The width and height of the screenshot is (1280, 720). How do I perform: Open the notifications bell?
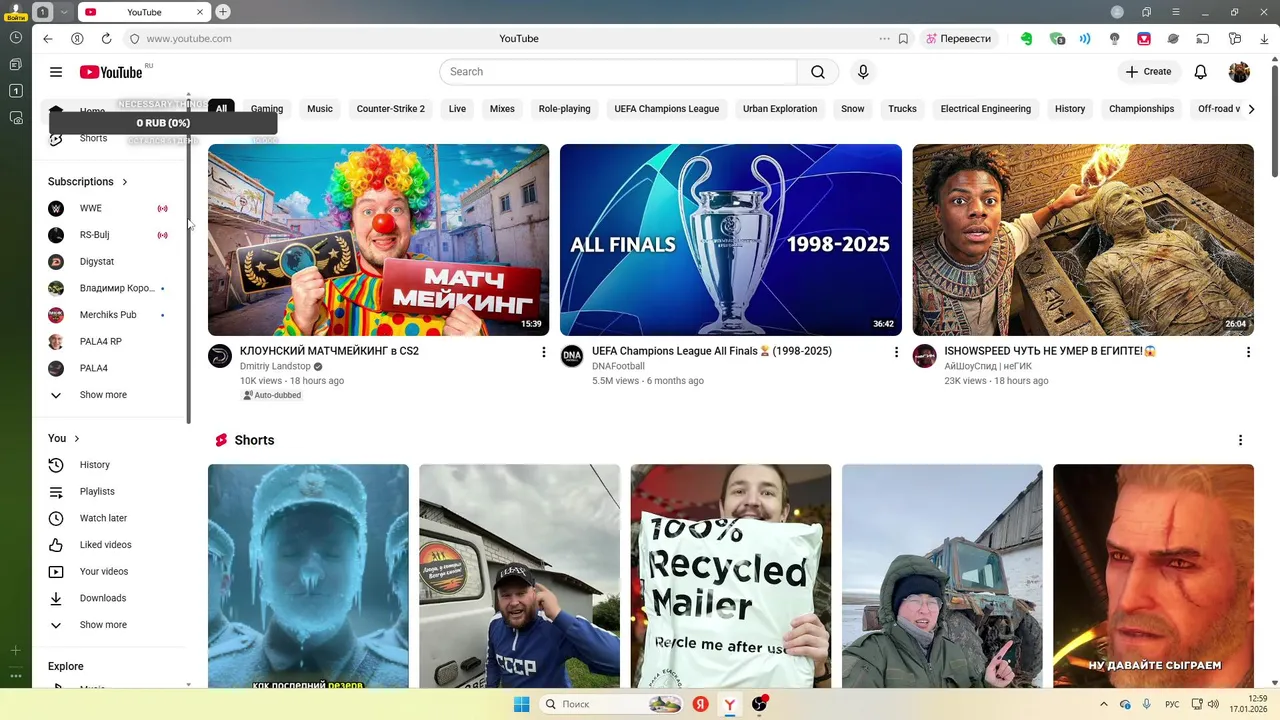pyautogui.click(x=1201, y=72)
